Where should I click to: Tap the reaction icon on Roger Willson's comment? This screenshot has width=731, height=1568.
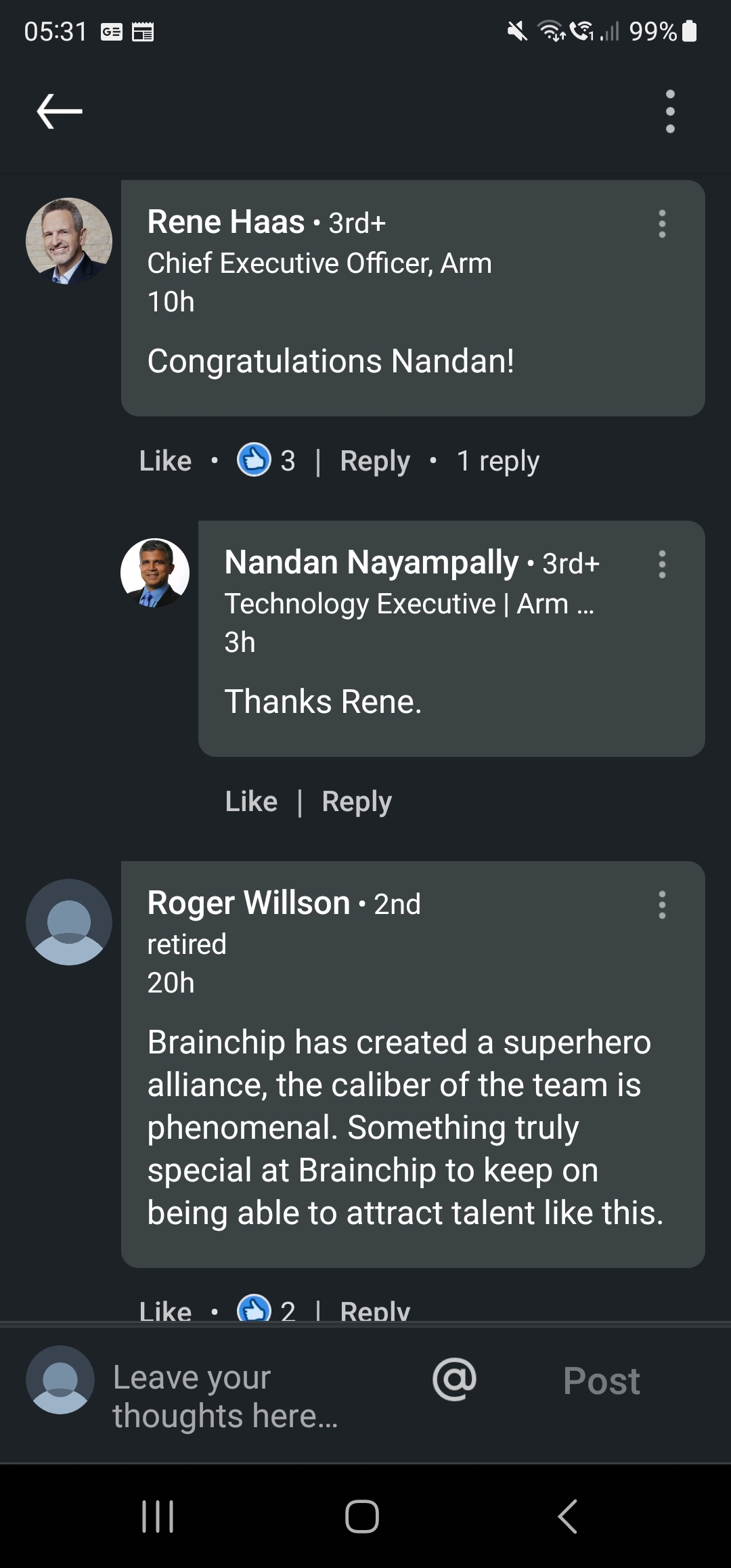click(x=254, y=1309)
